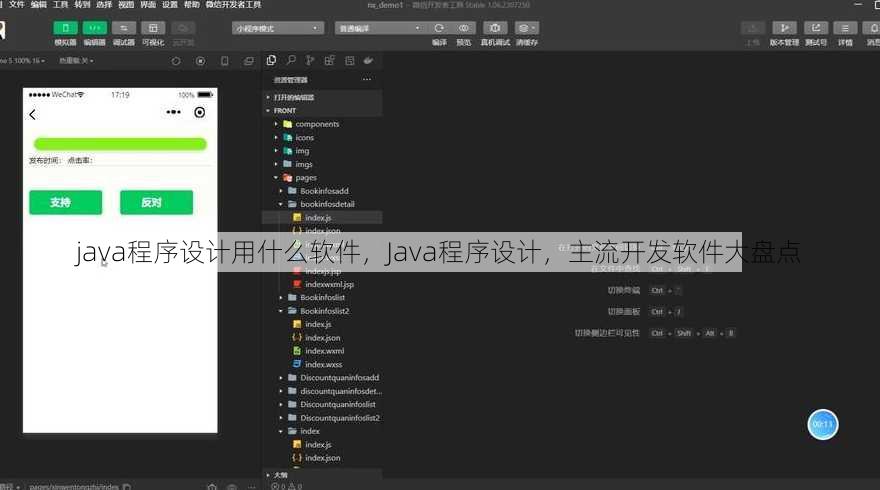Open the 编辑 menu

(x=38, y=4)
